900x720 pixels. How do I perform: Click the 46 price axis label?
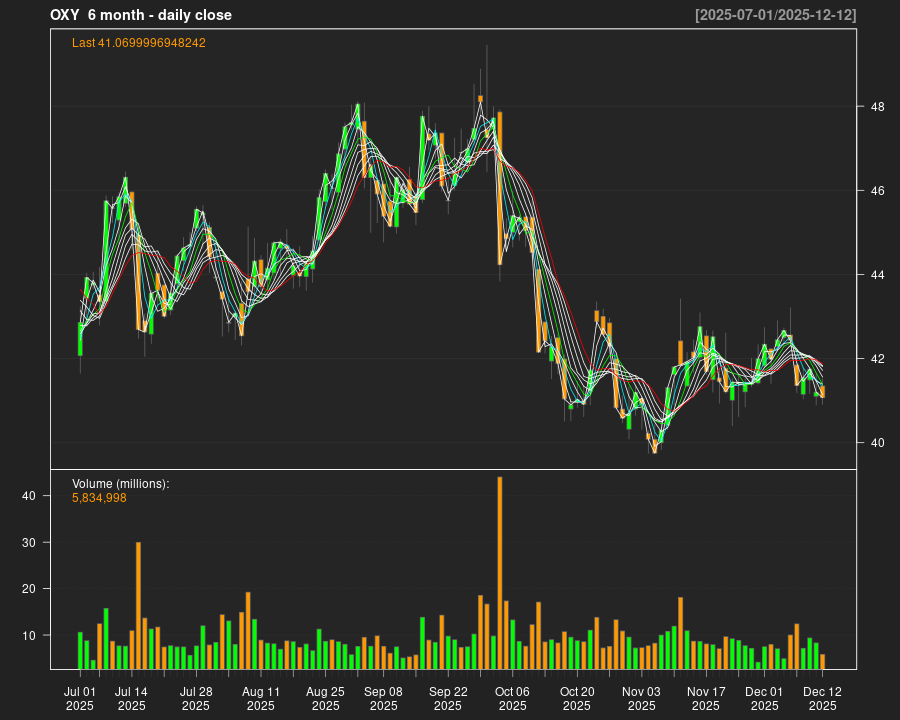[x=876, y=190]
